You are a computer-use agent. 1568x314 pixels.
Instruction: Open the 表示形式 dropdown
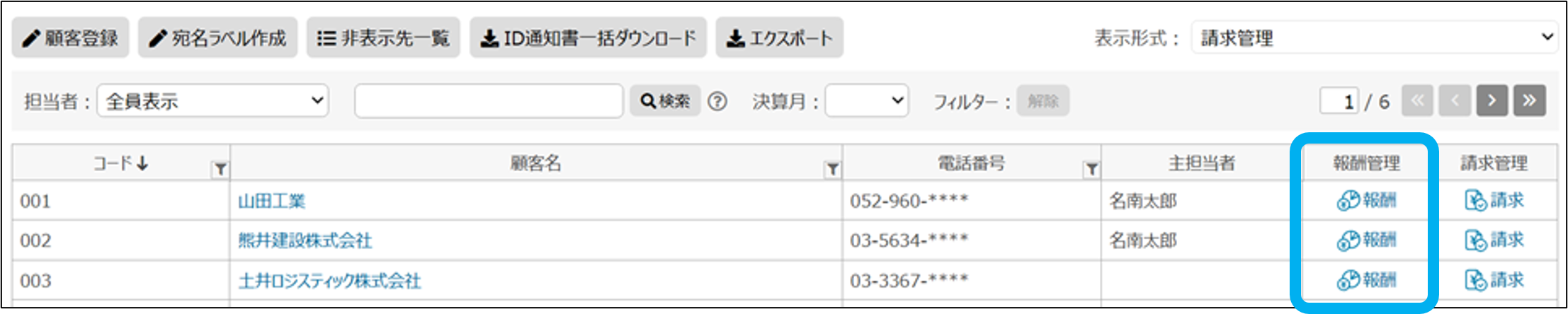(1374, 38)
